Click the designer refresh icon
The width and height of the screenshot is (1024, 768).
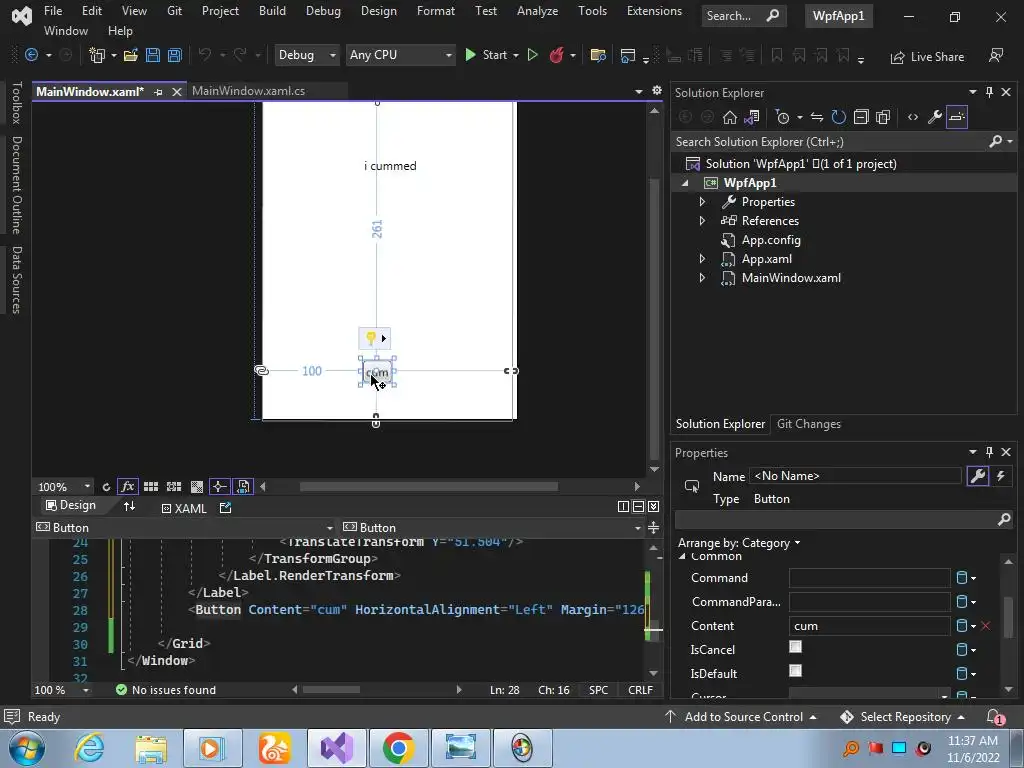click(x=106, y=487)
